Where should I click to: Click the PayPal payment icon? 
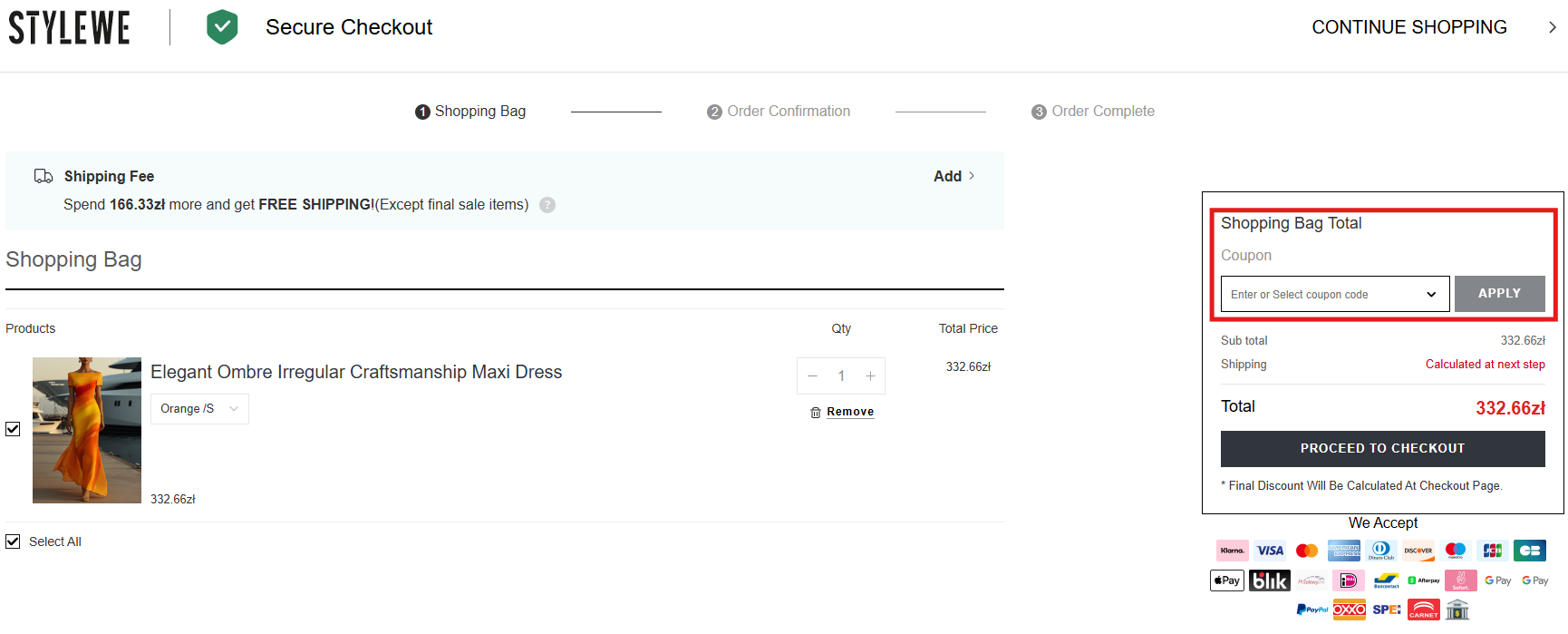click(x=1312, y=610)
